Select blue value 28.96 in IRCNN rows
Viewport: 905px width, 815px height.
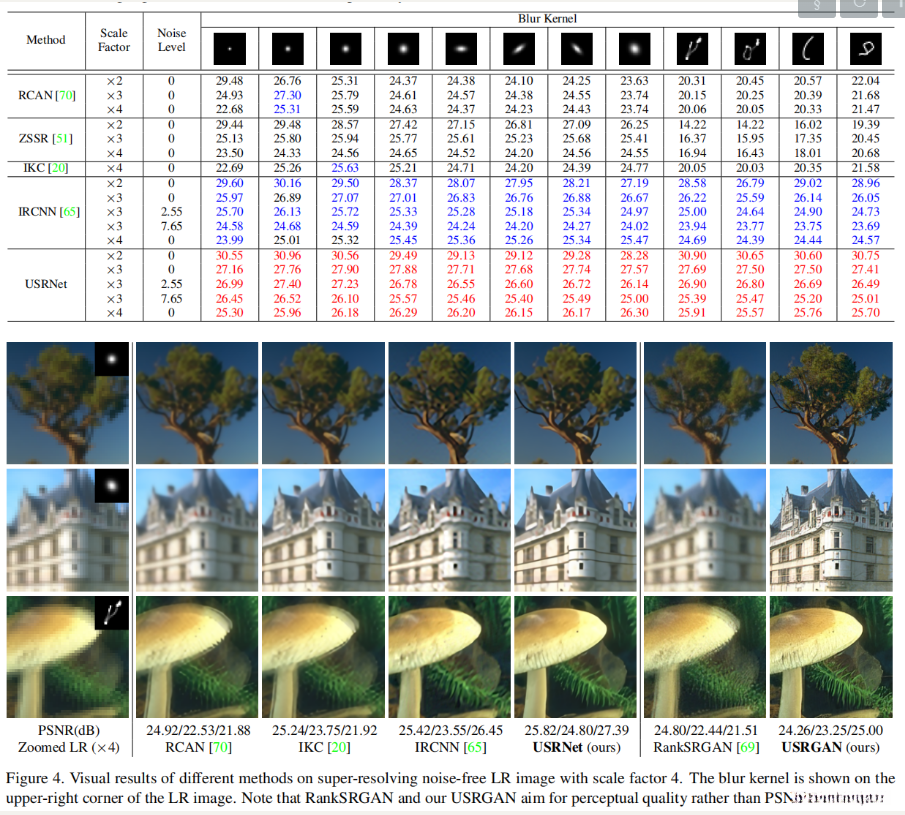(866, 183)
